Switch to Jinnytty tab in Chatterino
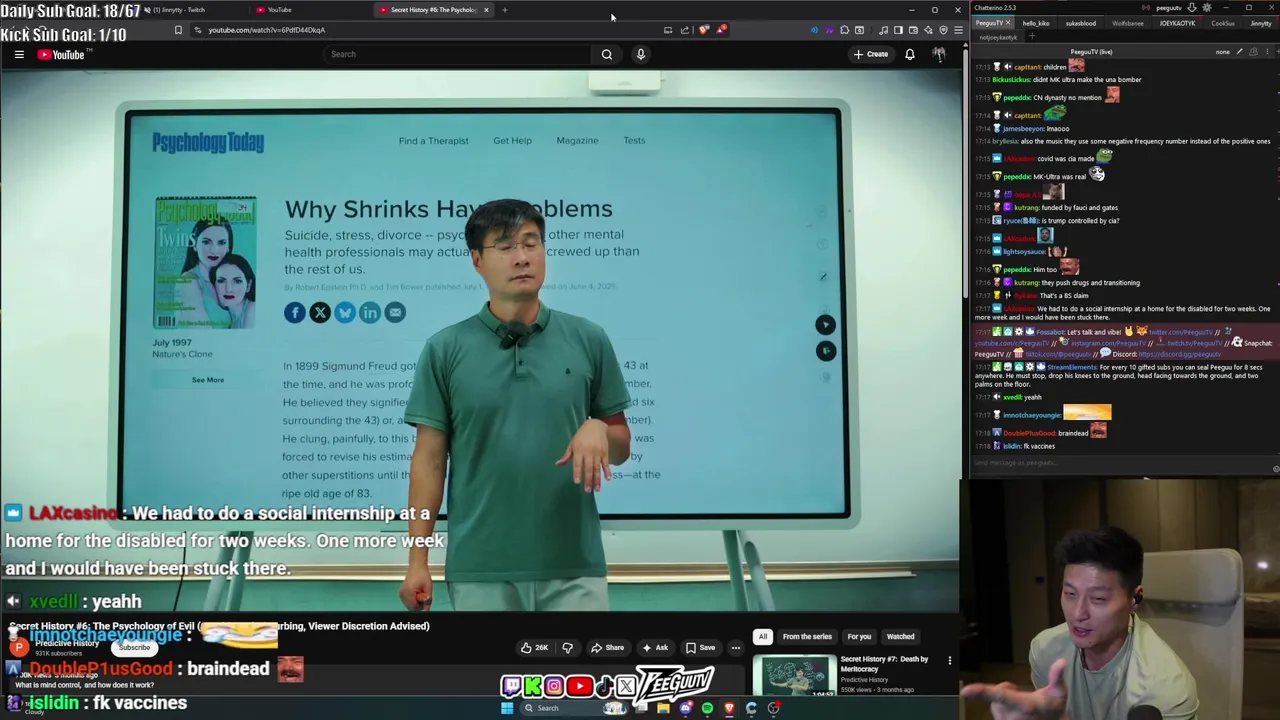 coord(1261,23)
